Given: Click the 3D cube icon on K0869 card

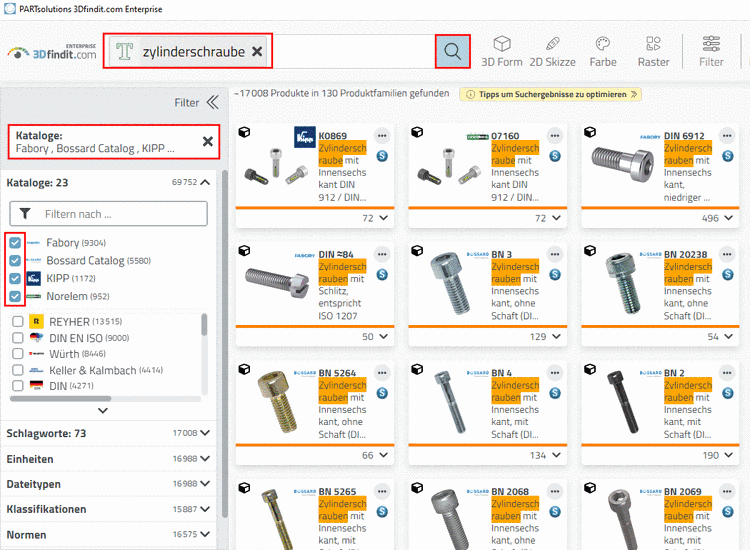Looking at the screenshot, I should tap(244, 132).
